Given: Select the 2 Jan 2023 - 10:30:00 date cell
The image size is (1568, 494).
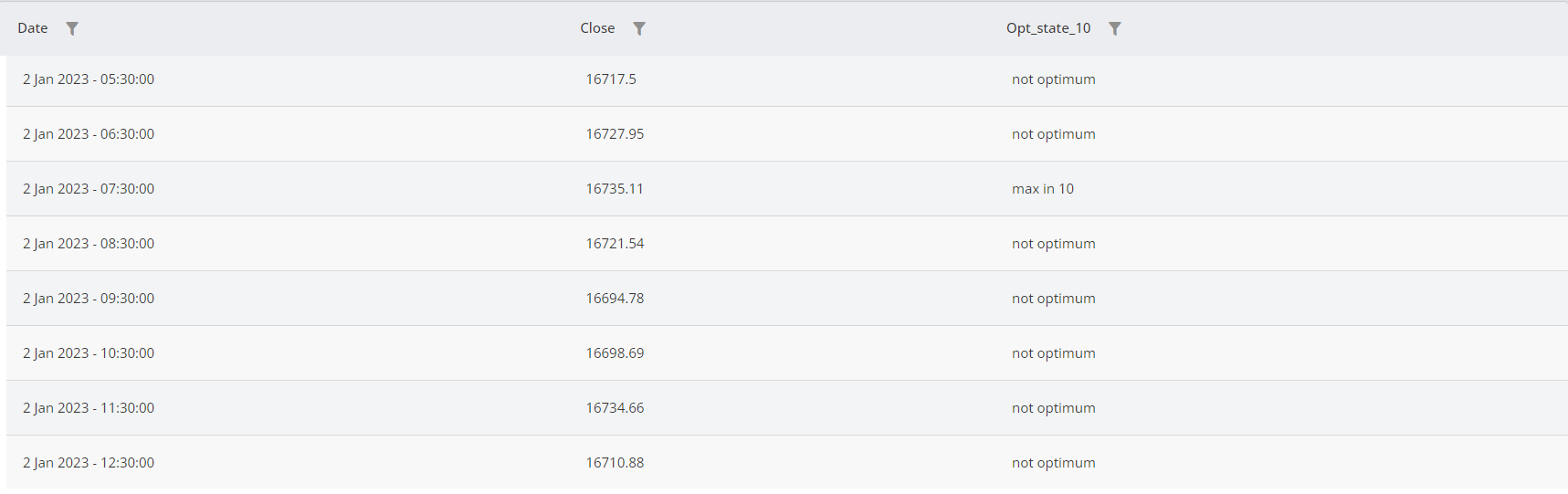Looking at the screenshot, I should [x=89, y=353].
